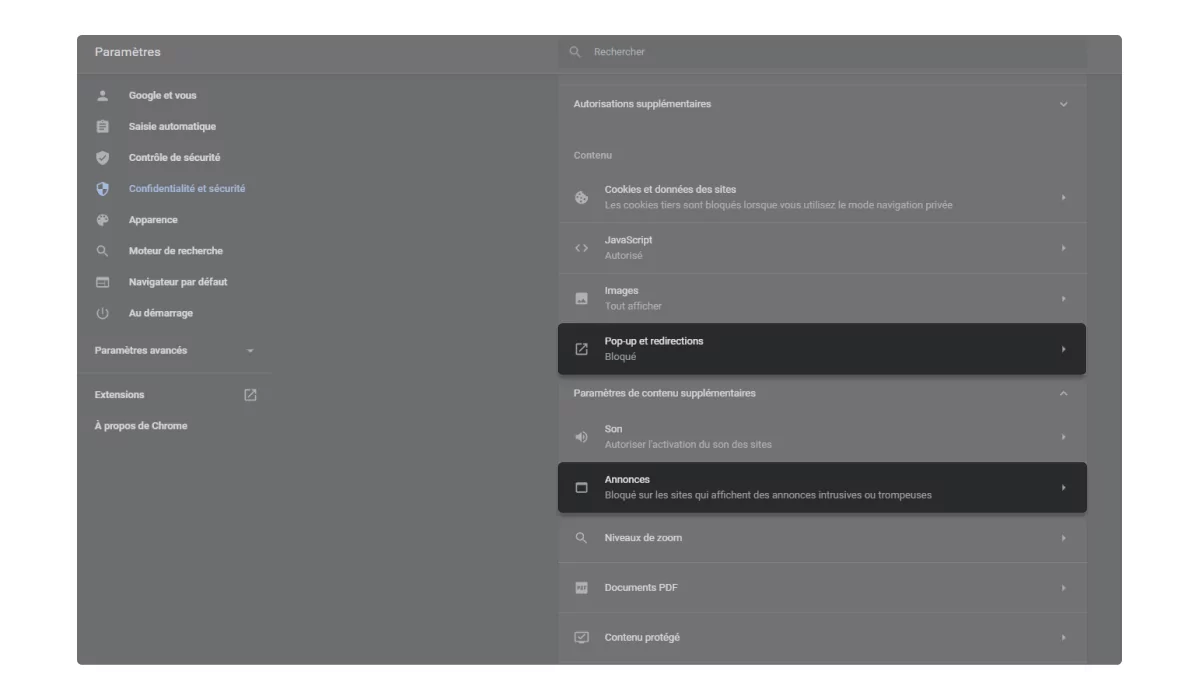
Task: Click the Au démarrage power icon
Action: tap(102, 313)
